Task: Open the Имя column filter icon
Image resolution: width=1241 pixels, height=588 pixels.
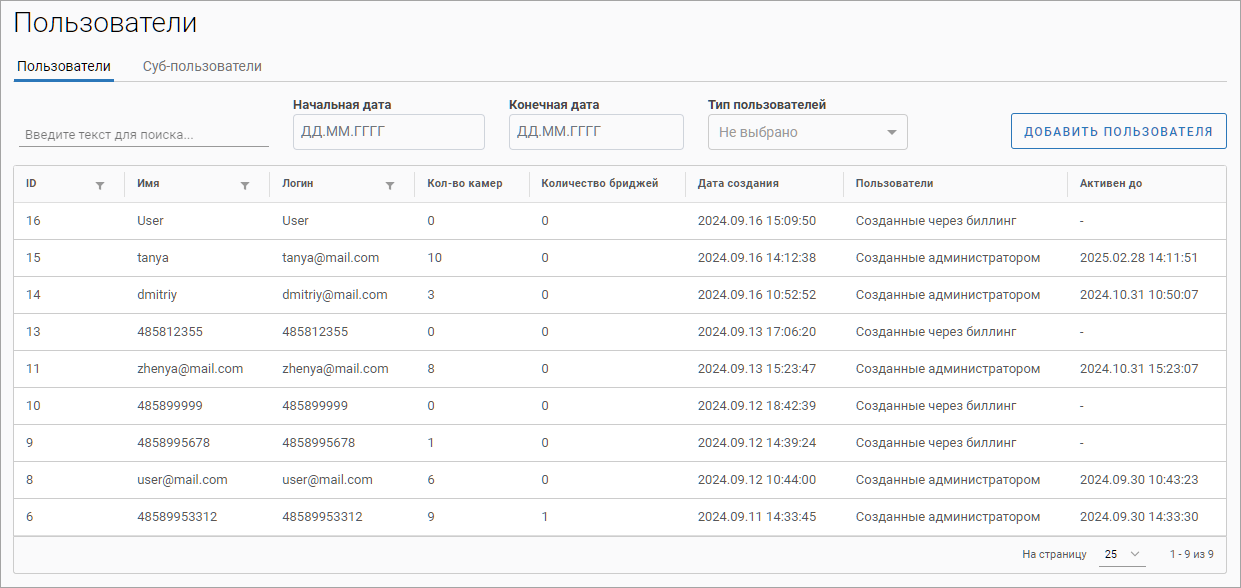Action: [x=245, y=185]
